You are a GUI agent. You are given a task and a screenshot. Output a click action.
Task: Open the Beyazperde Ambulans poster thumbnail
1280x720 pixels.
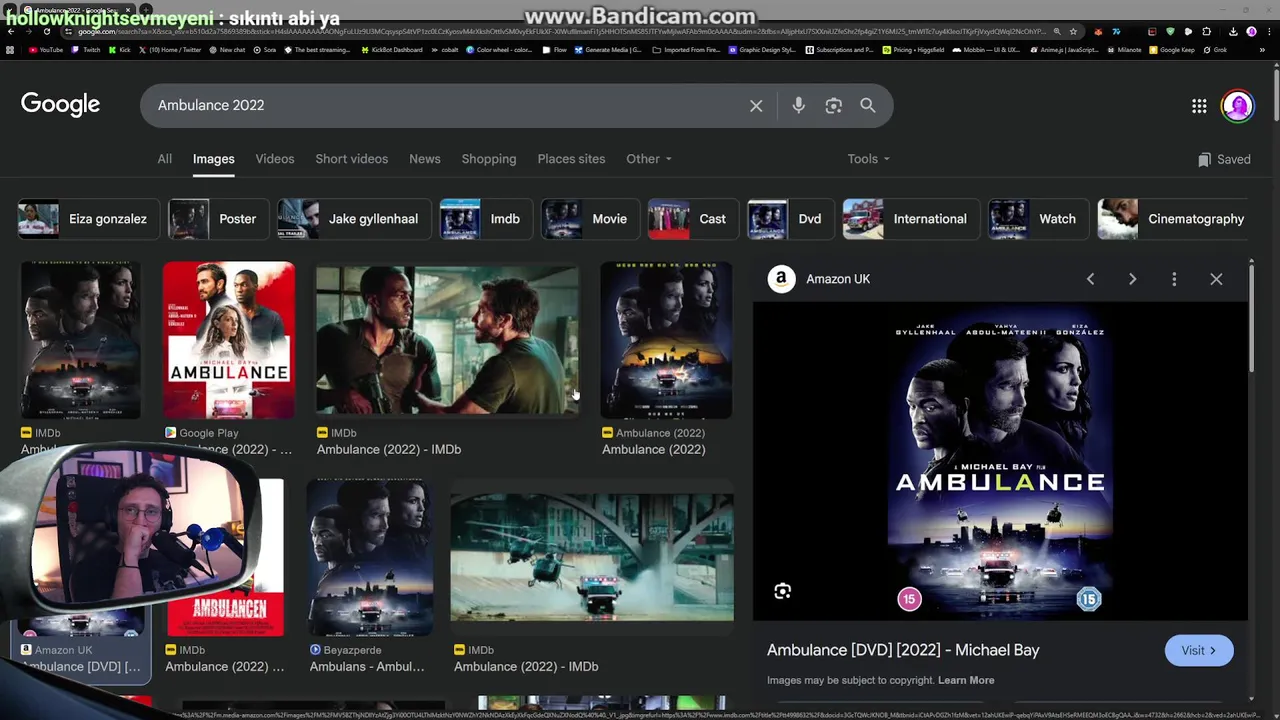(371, 557)
